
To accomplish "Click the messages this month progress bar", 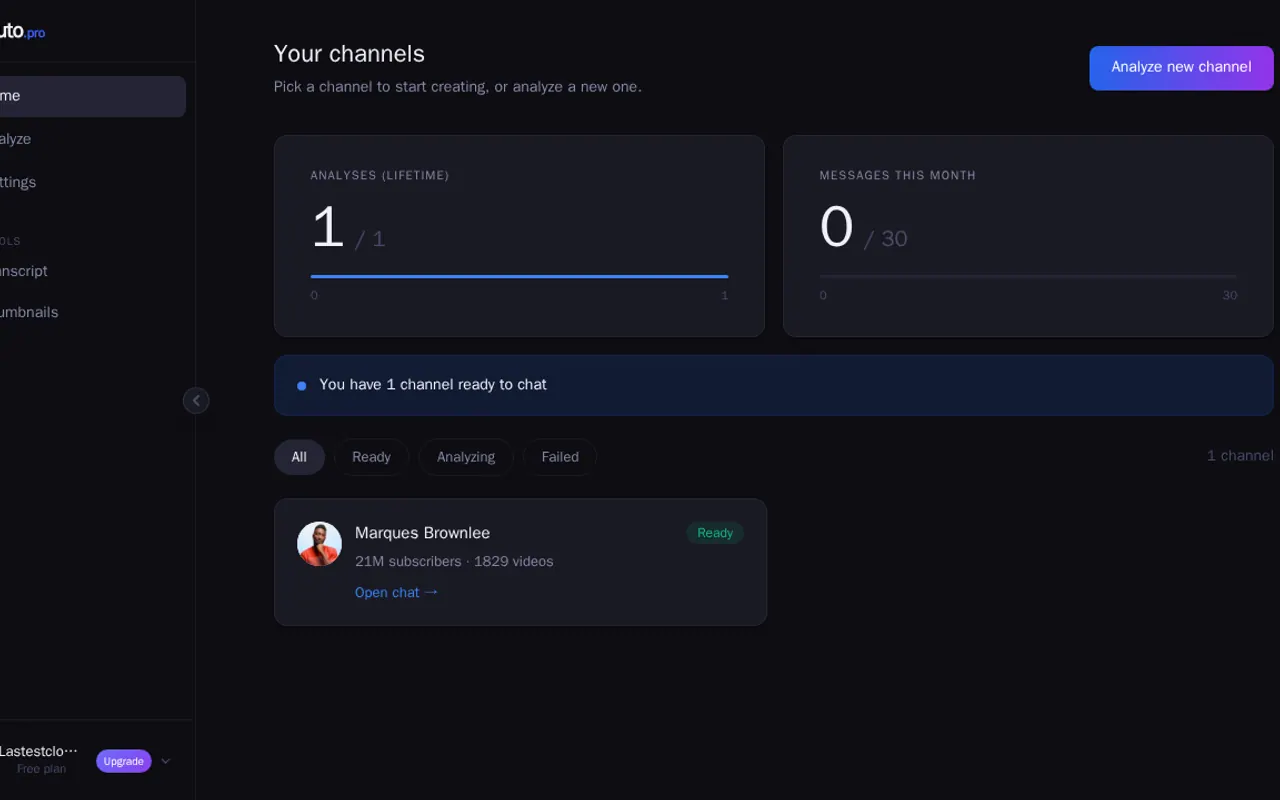I will click(x=1028, y=276).
